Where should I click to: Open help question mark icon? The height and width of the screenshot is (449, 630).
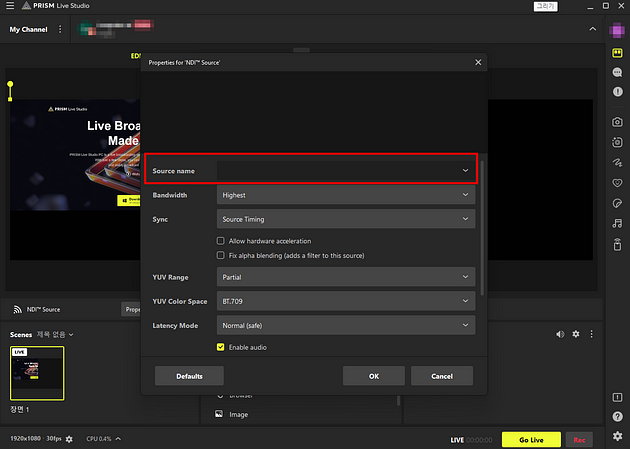click(x=618, y=417)
